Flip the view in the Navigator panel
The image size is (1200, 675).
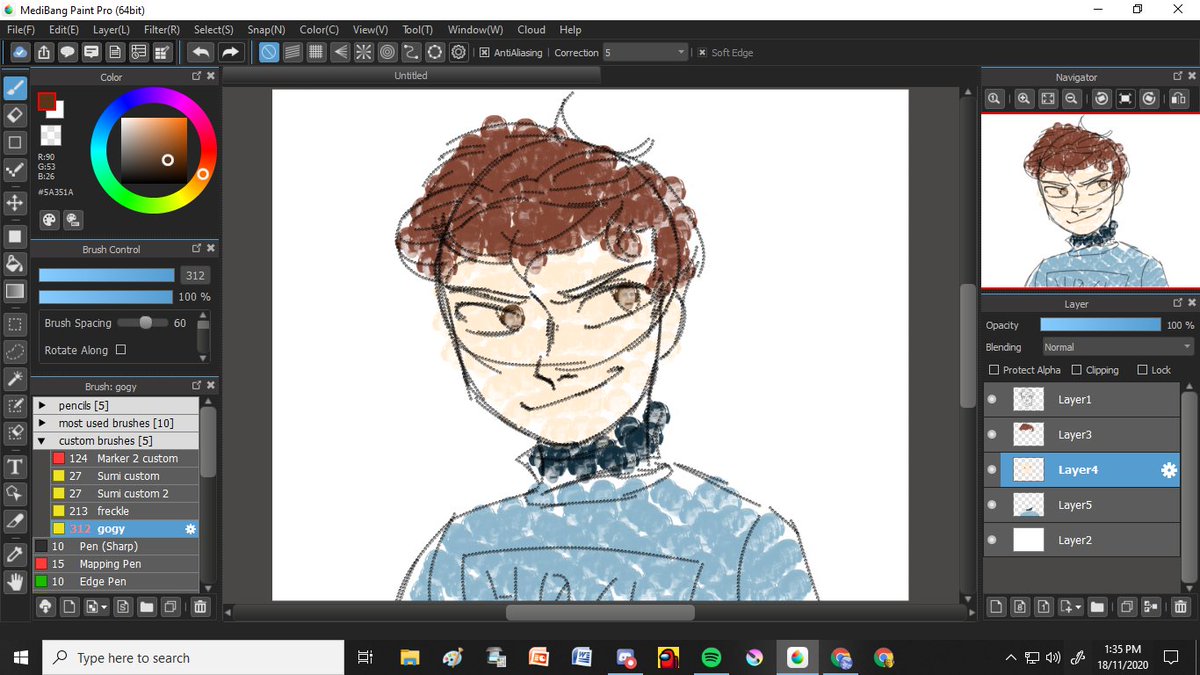1179,98
